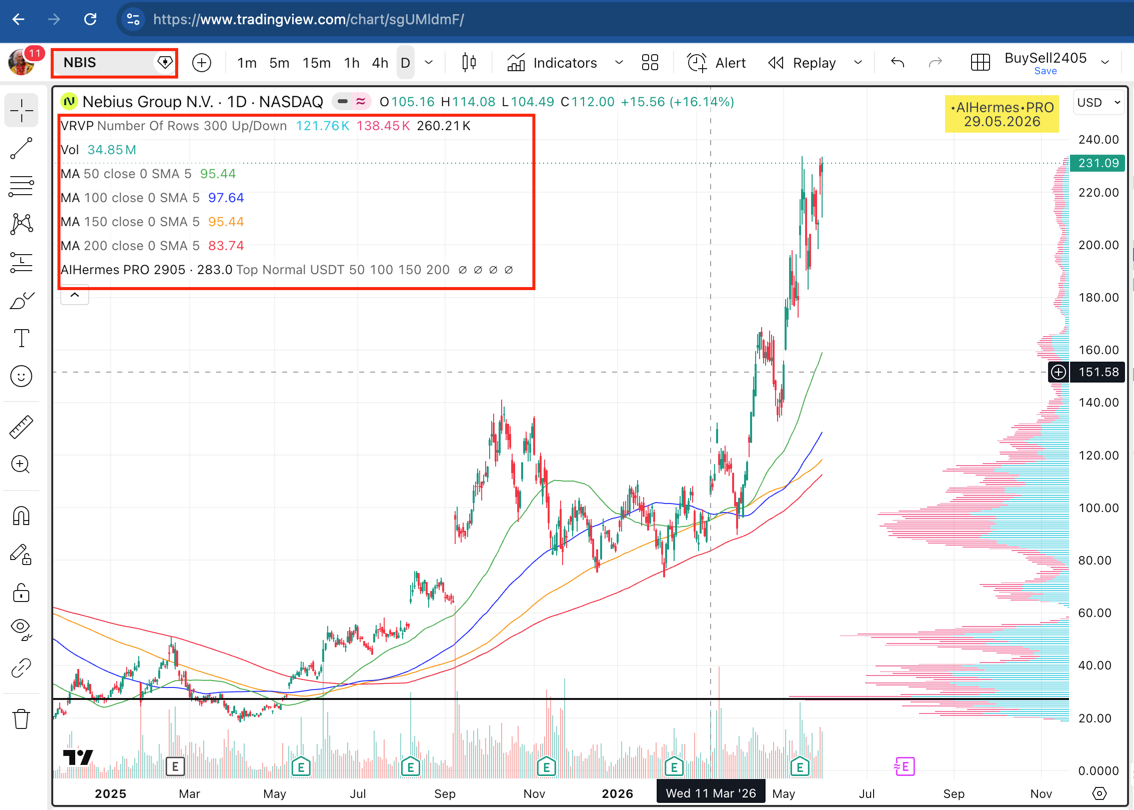1134x810 pixels.
Task: Reload the page with browser refresh
Action: 90,20
